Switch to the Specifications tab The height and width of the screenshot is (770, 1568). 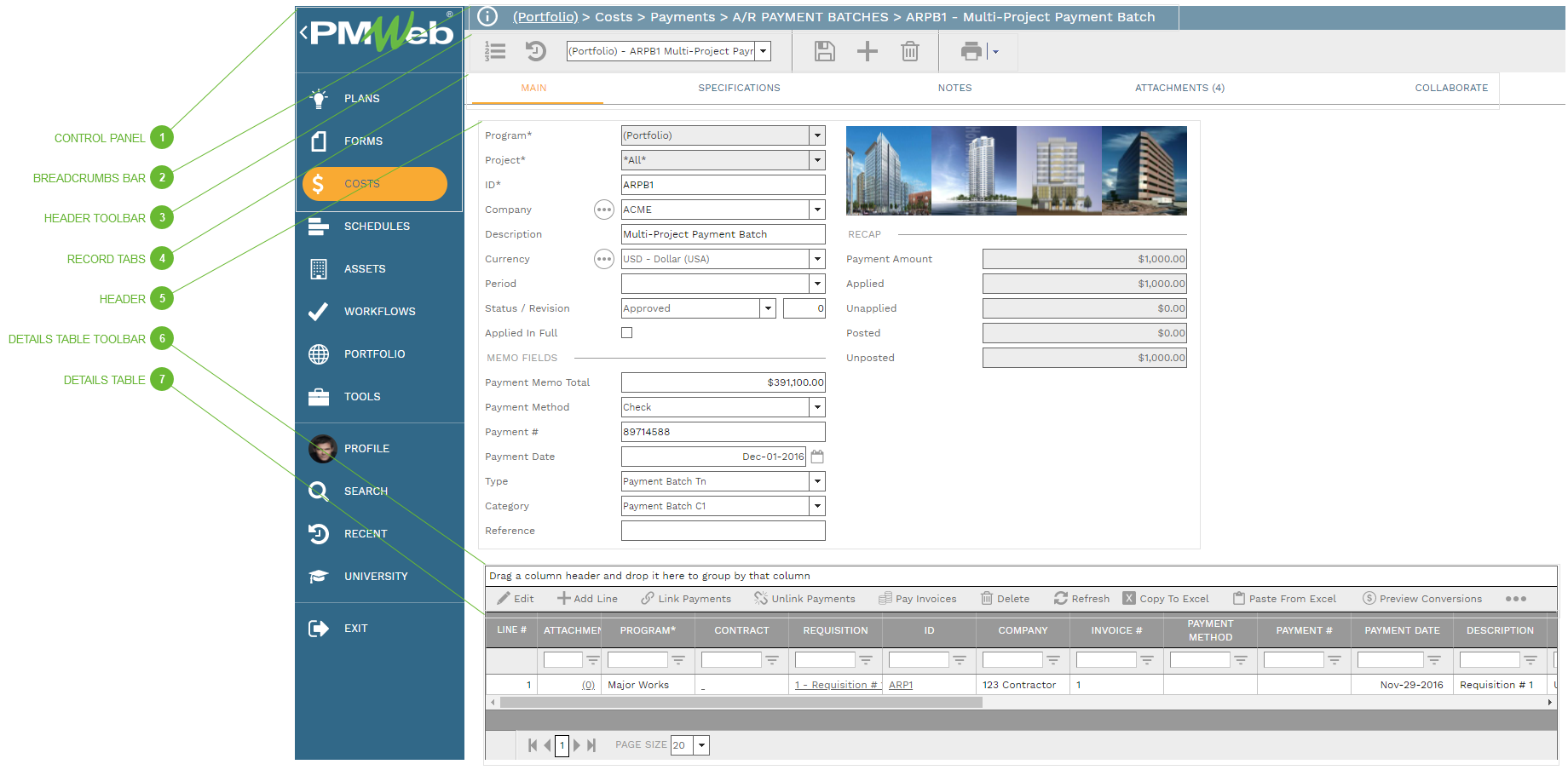(739, 88)
